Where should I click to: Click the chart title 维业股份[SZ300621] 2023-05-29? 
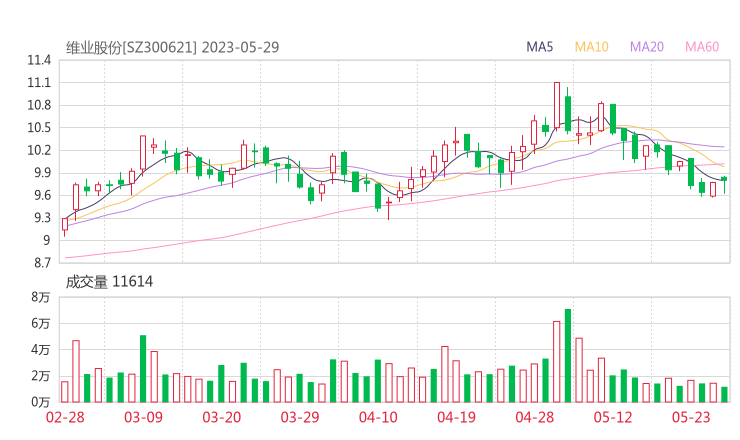click(172, 47)
